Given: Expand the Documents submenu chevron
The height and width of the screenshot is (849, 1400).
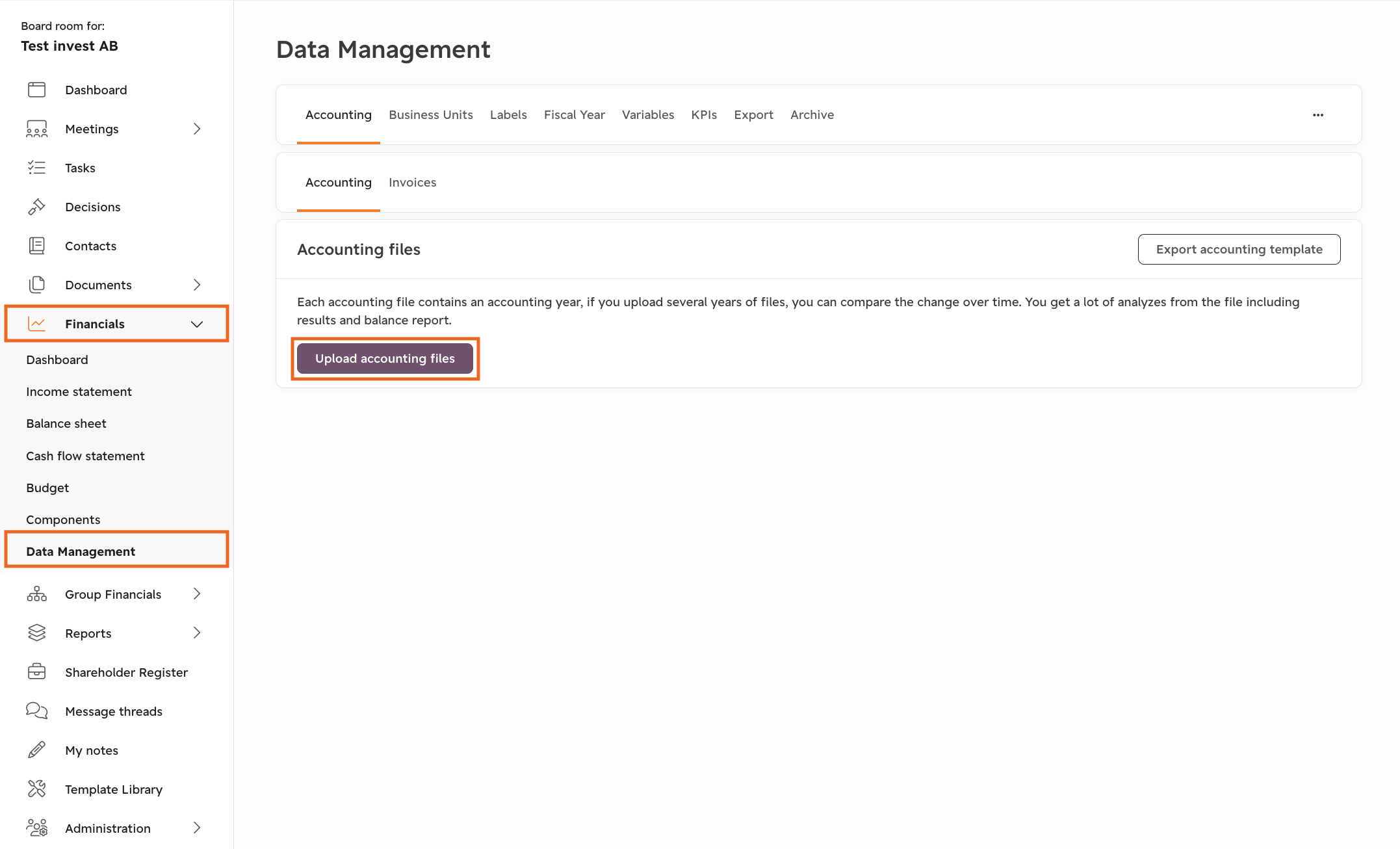Looking at the screenshot, I should coord(197,285).
